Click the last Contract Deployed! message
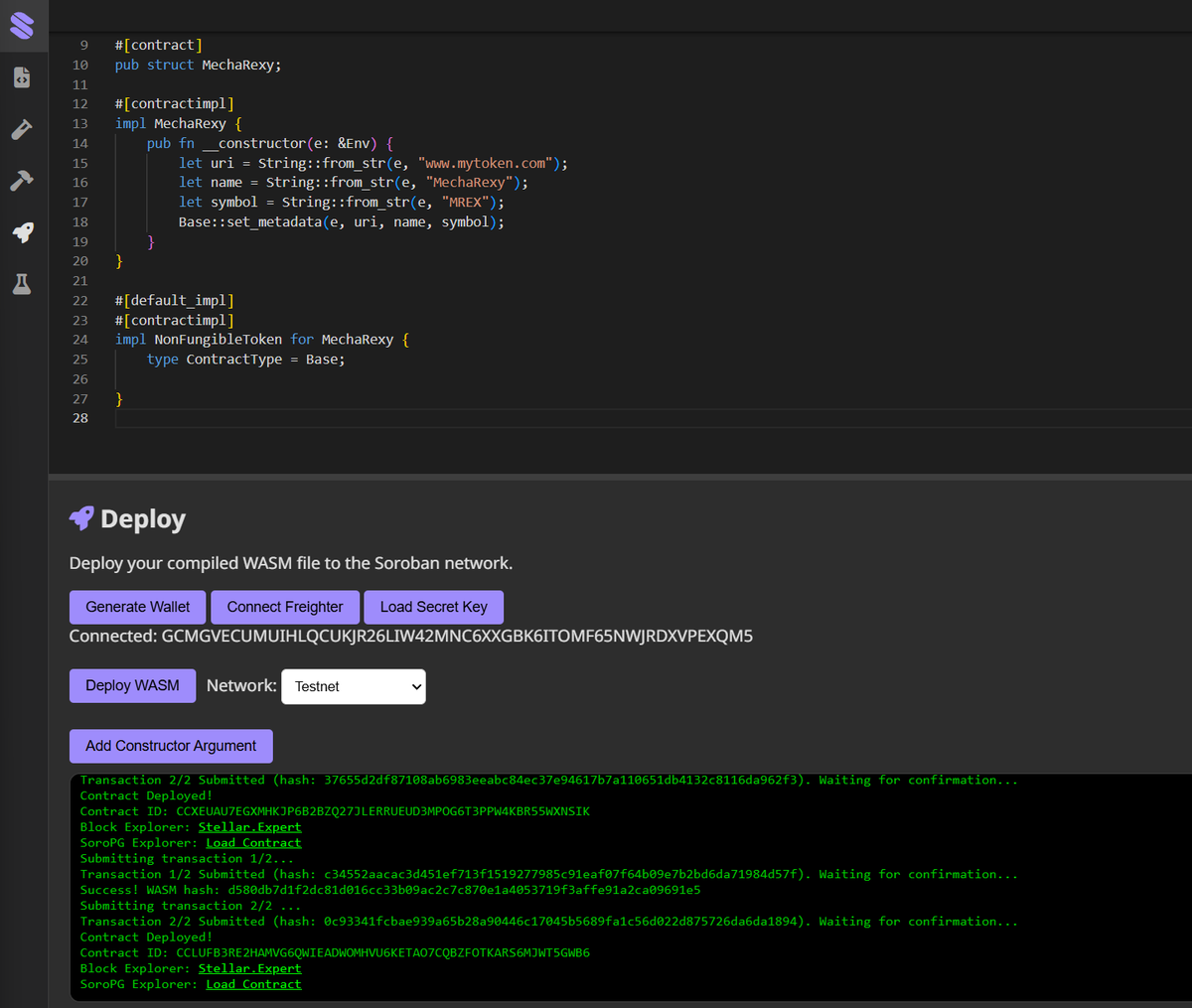Screen dimensions: 1192x1008 146,936
